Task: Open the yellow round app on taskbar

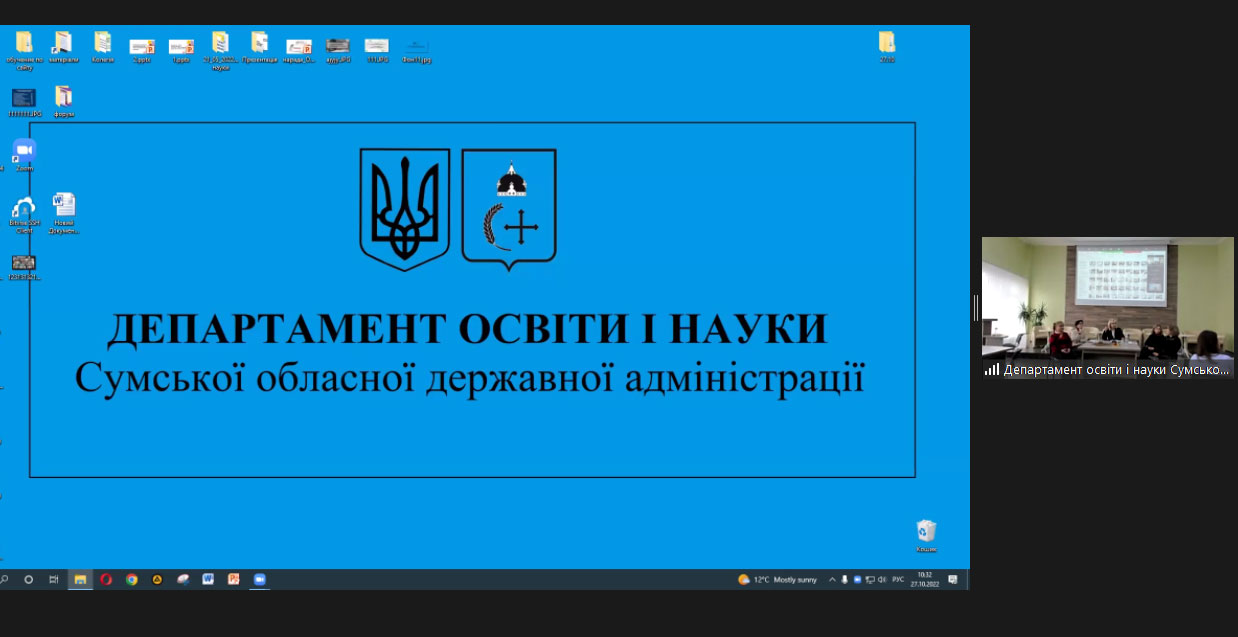Action: [157, 579]
